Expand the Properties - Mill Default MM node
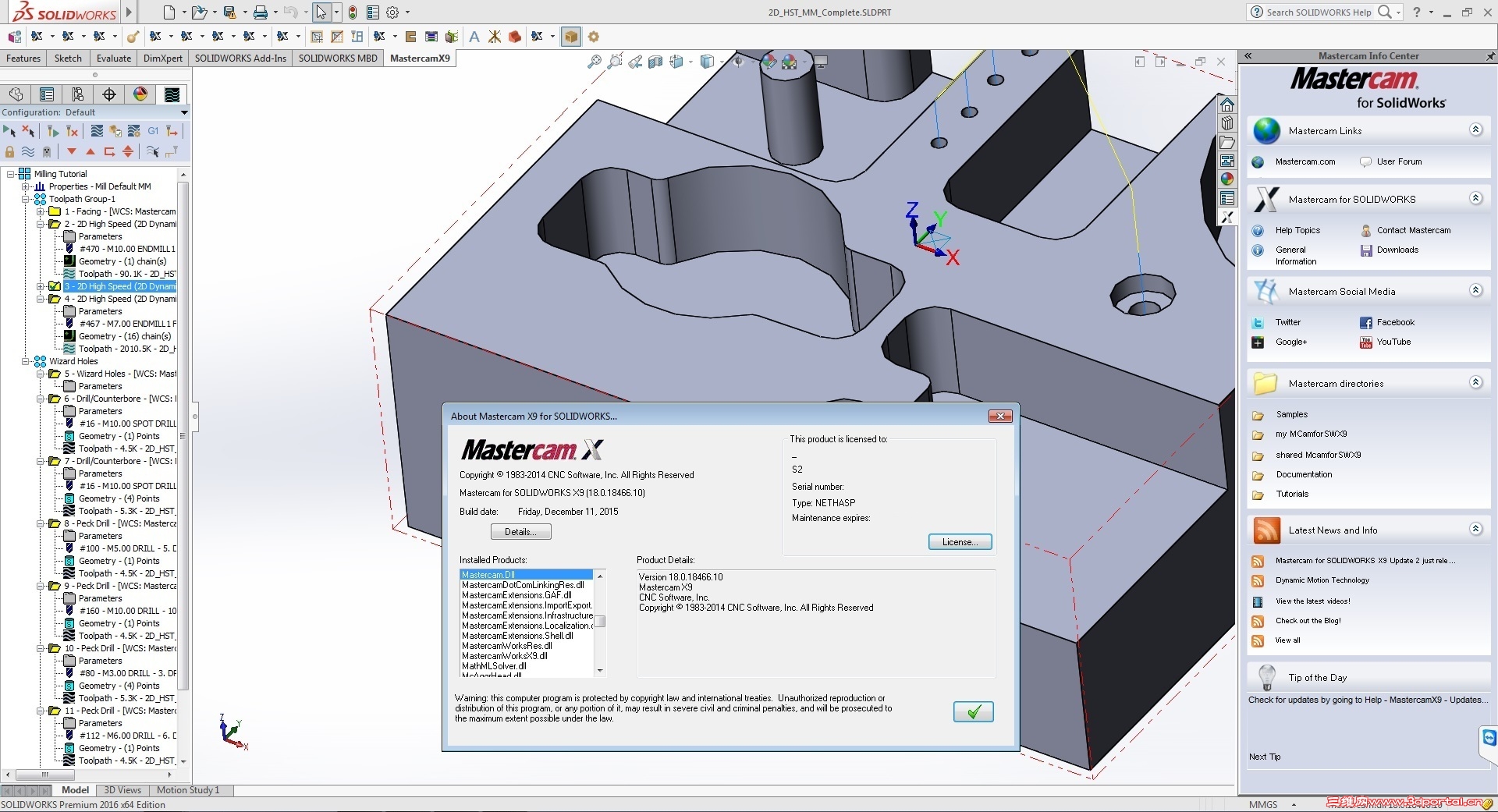Screen dimensions: 1498x812 (x=26, y=186)
